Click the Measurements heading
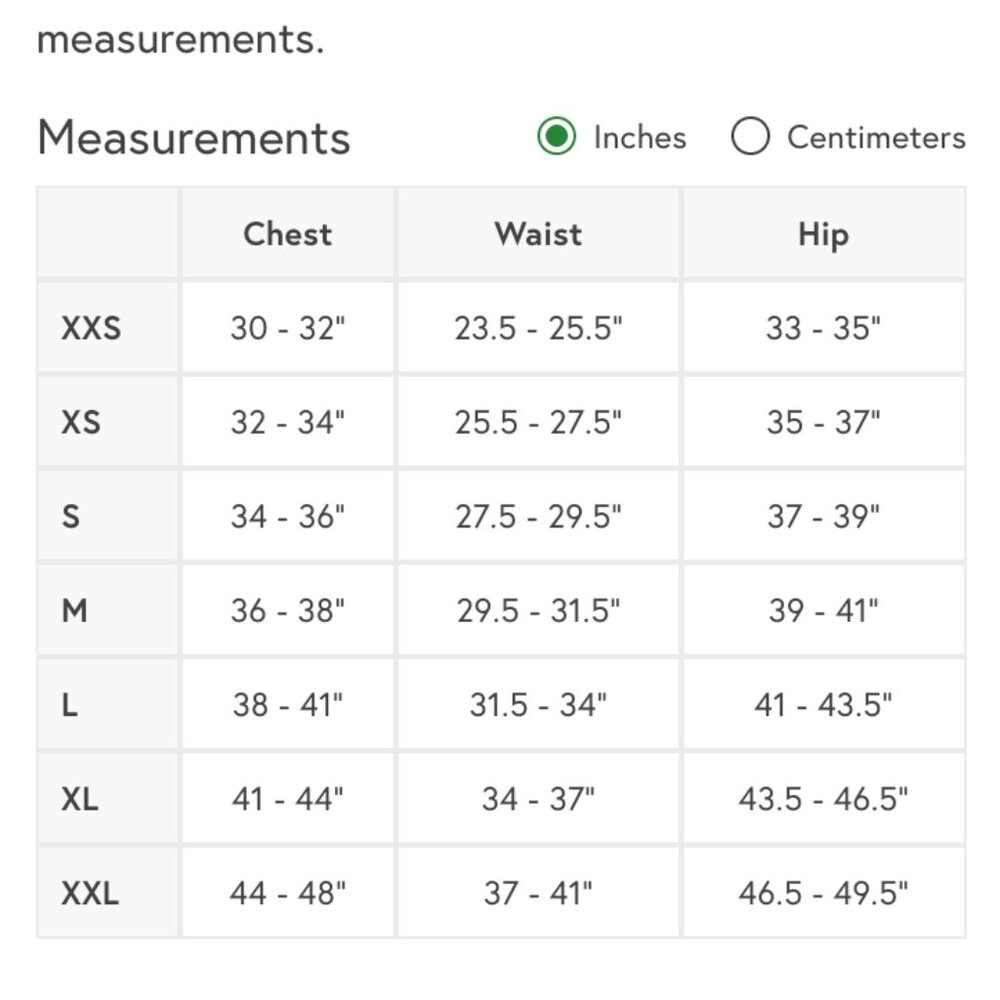This screenshot has width=1000, height=1000. (194, 138)
